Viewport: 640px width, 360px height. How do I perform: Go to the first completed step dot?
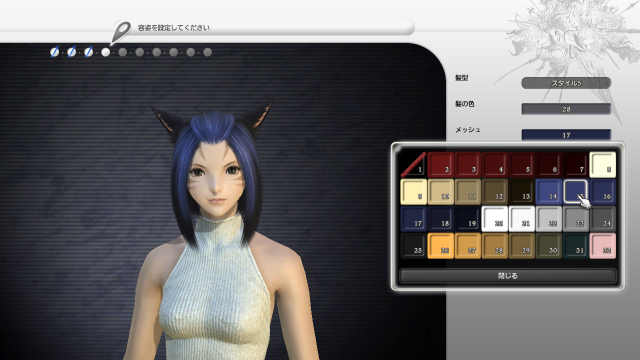click(54, 52)
